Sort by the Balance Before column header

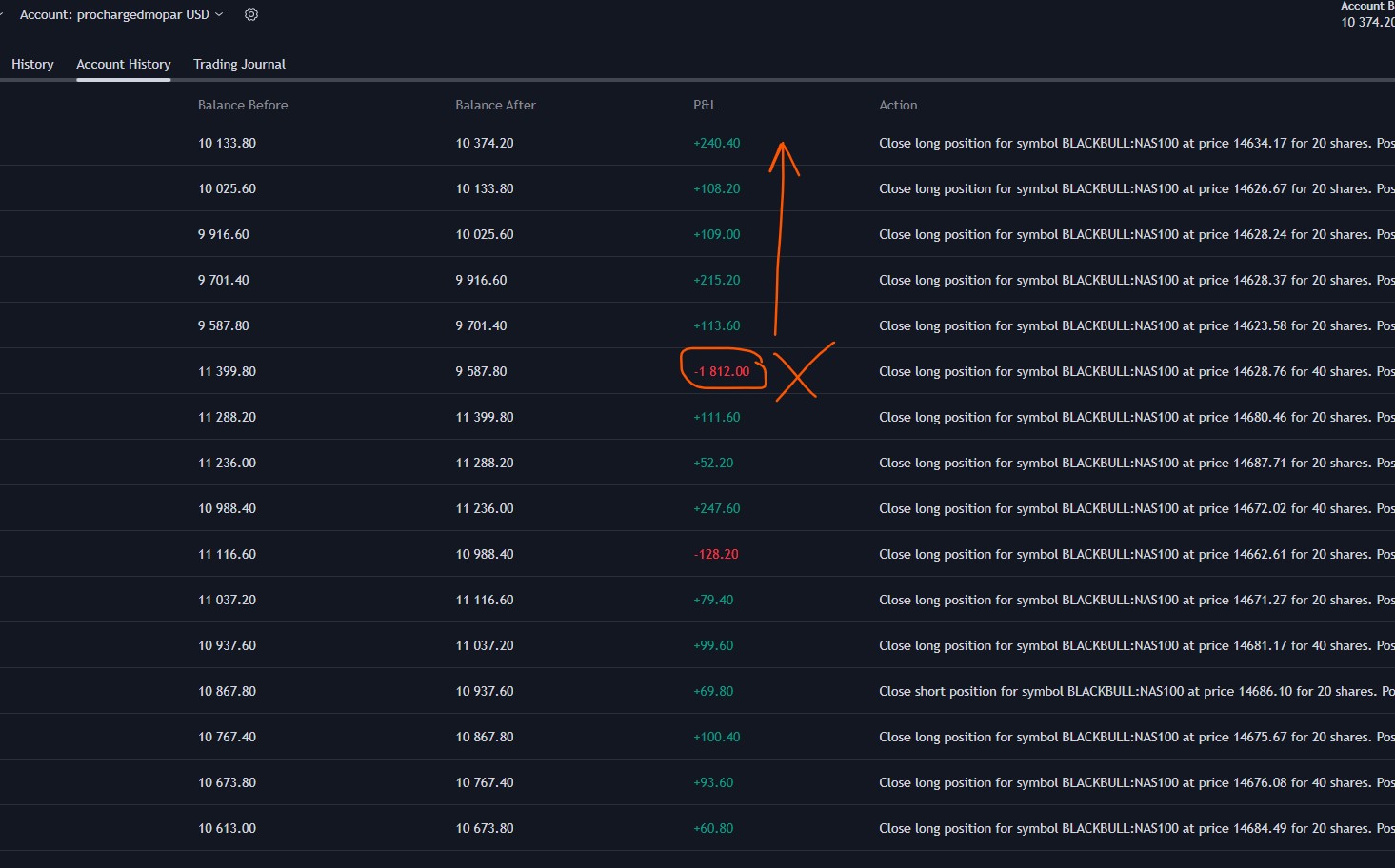(243, 105)
